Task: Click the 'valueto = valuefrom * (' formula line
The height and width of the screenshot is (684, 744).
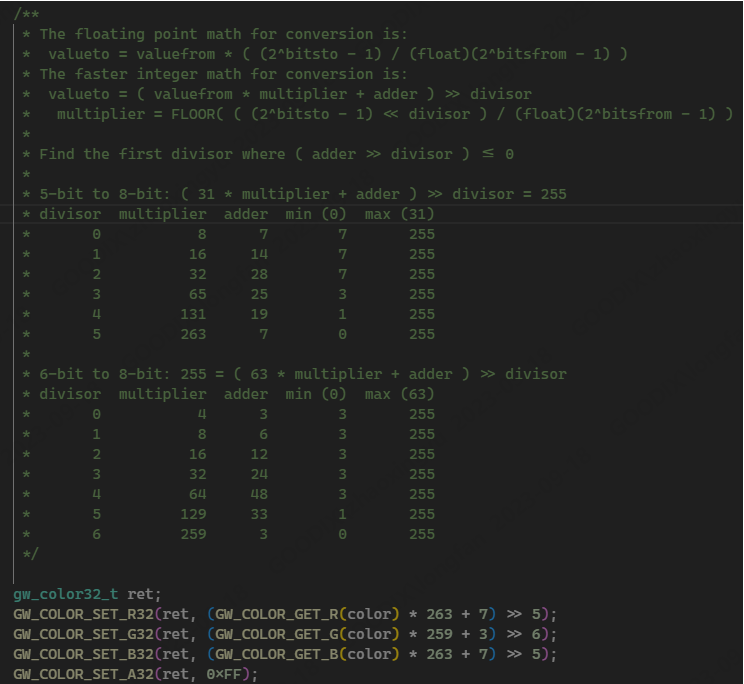Action: (338, 54)
